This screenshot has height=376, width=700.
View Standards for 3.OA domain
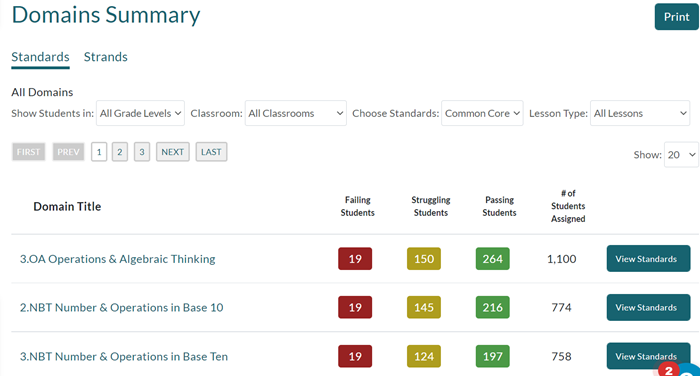[x=648, y=259]
